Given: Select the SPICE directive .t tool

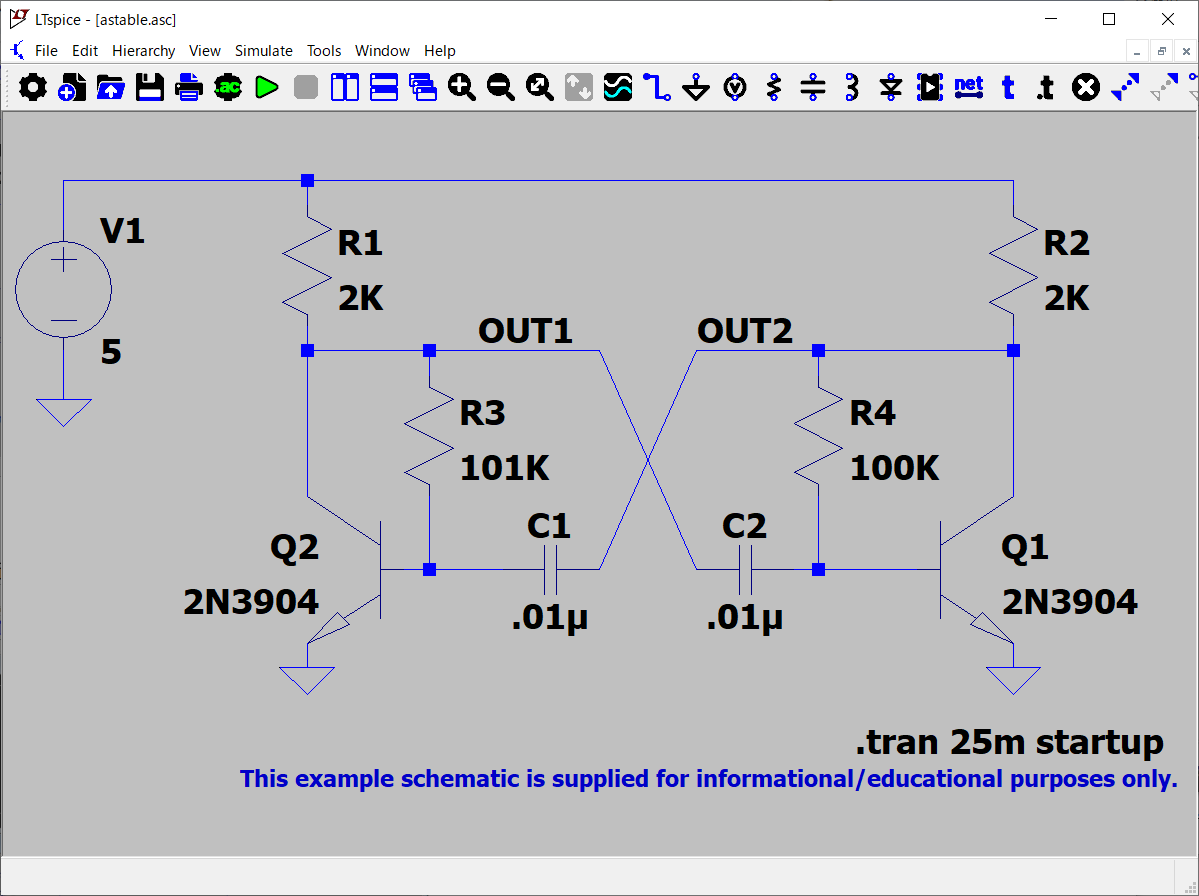Looking at the screenshot, I should tap(1045, 88).
